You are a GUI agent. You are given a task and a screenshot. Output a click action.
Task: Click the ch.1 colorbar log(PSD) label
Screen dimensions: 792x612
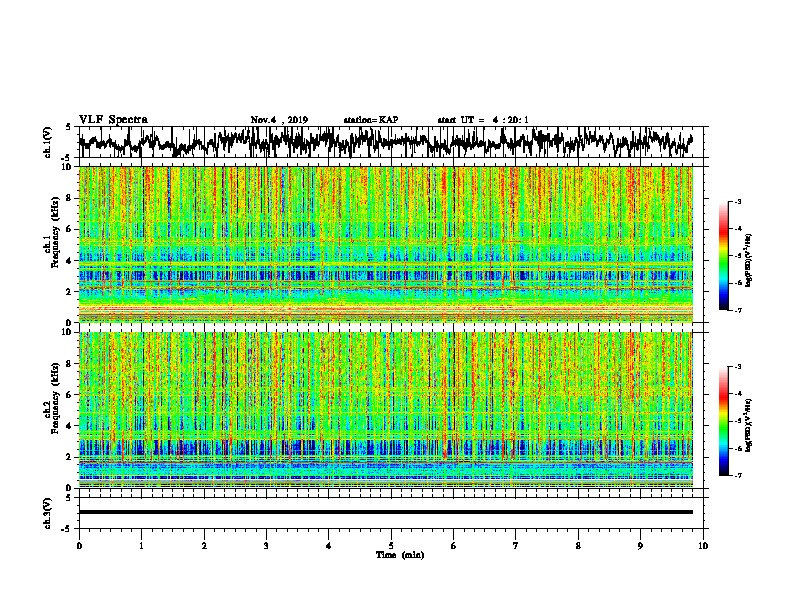point(749,261)
